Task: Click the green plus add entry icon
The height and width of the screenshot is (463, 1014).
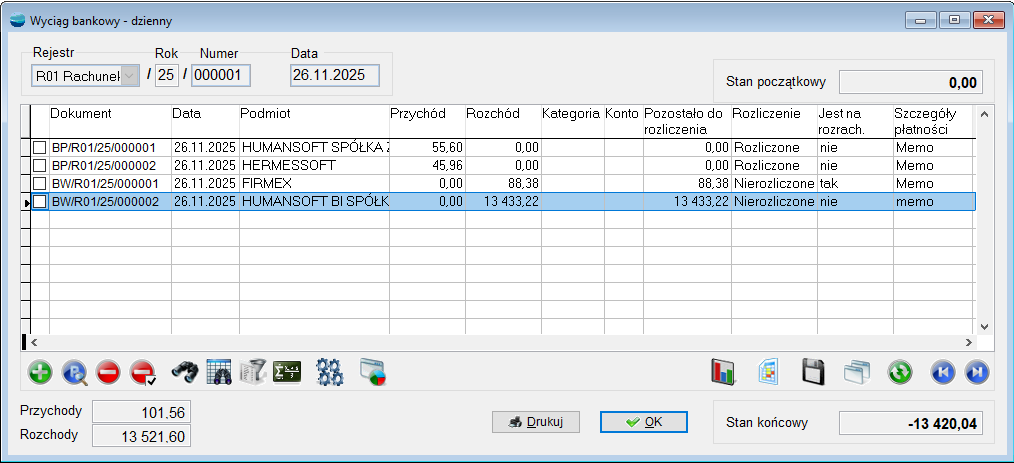Action: coord(41,373)
